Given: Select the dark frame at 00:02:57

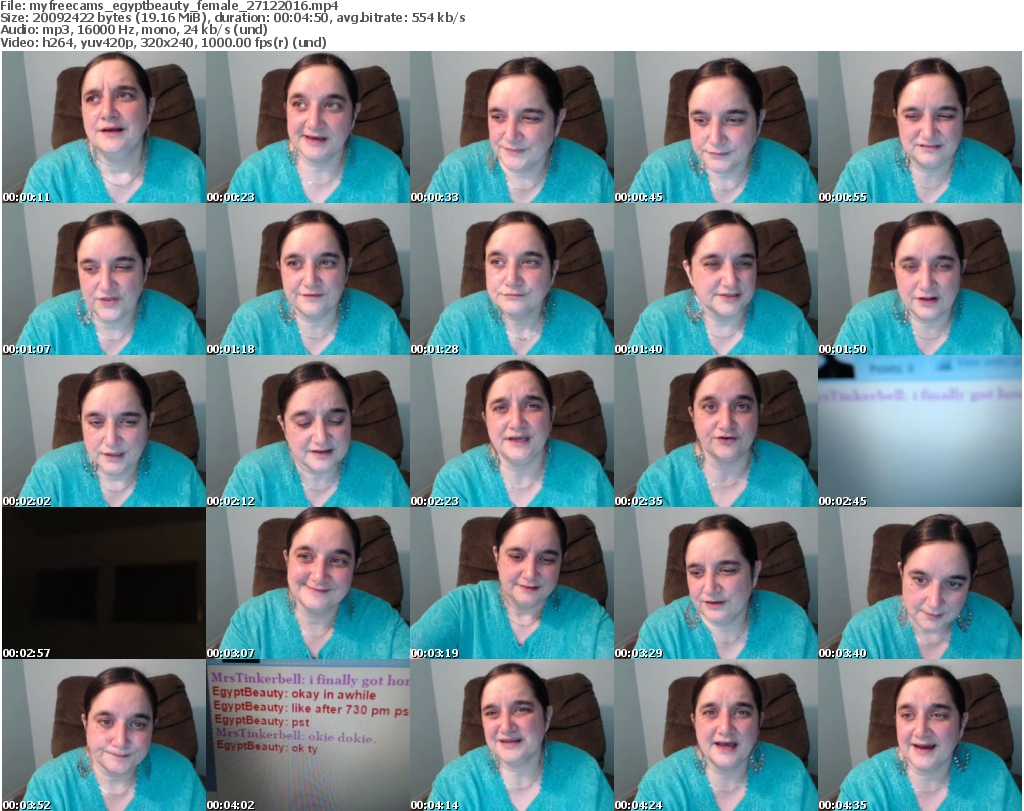Looking at the screenshot, I should (103, 583).
